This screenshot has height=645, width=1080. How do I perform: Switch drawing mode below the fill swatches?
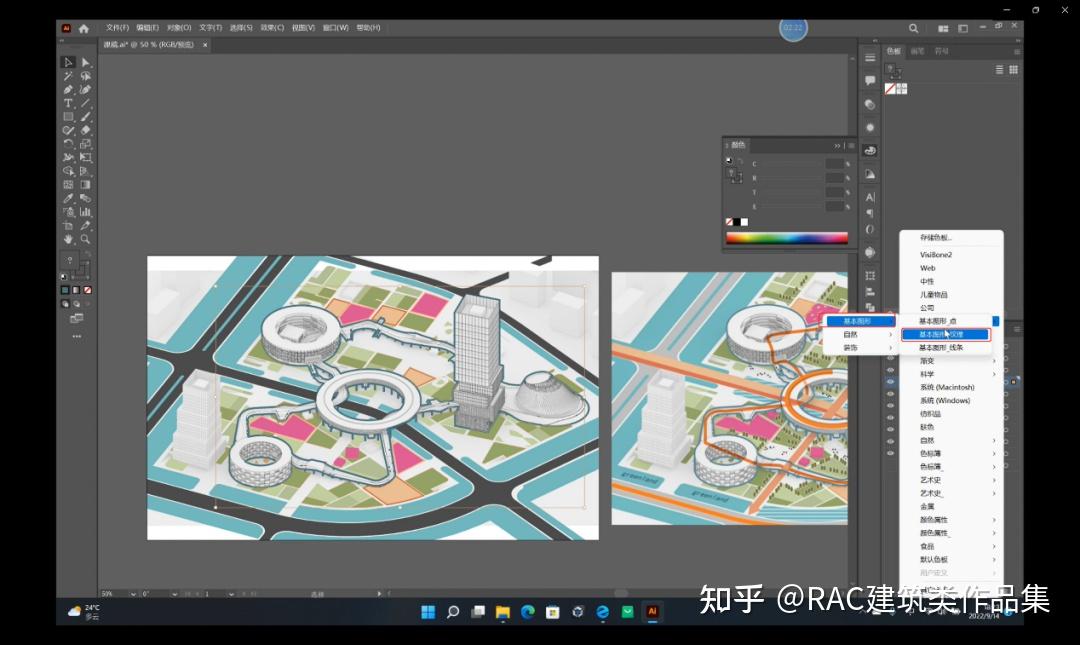(66, 304)
